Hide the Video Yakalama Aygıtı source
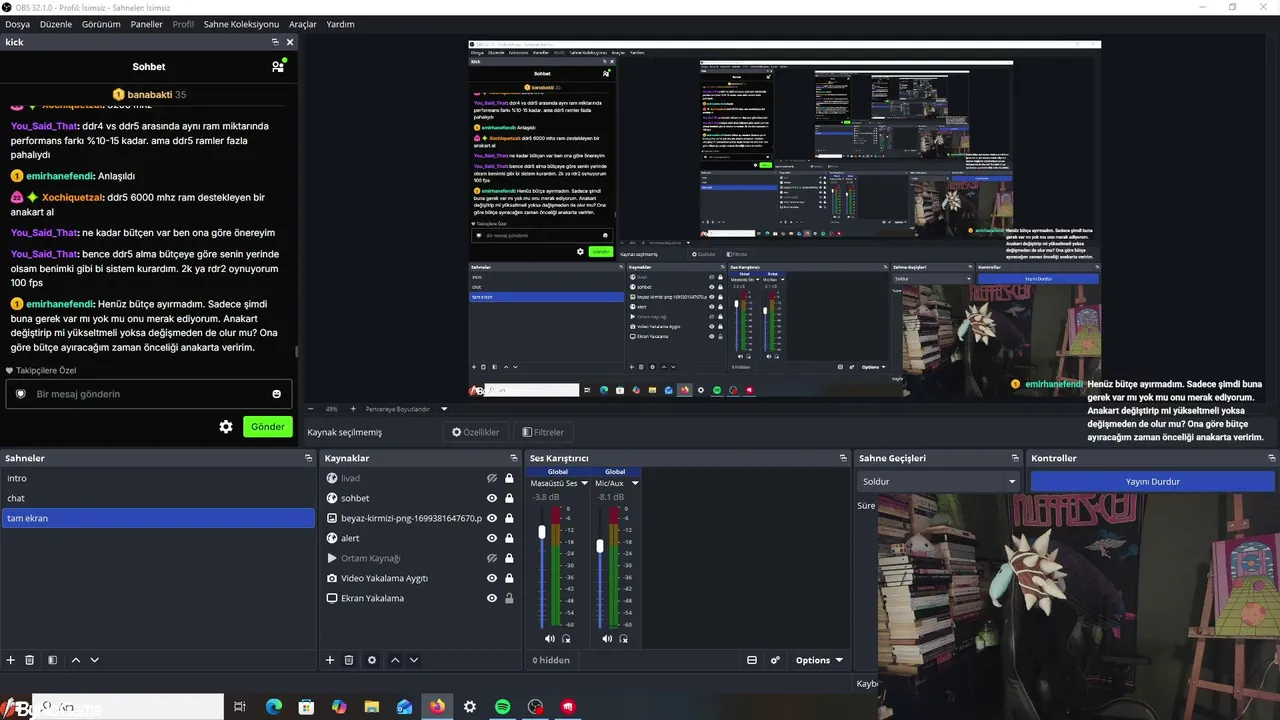Screen dimensions: 1280x720 492,578
